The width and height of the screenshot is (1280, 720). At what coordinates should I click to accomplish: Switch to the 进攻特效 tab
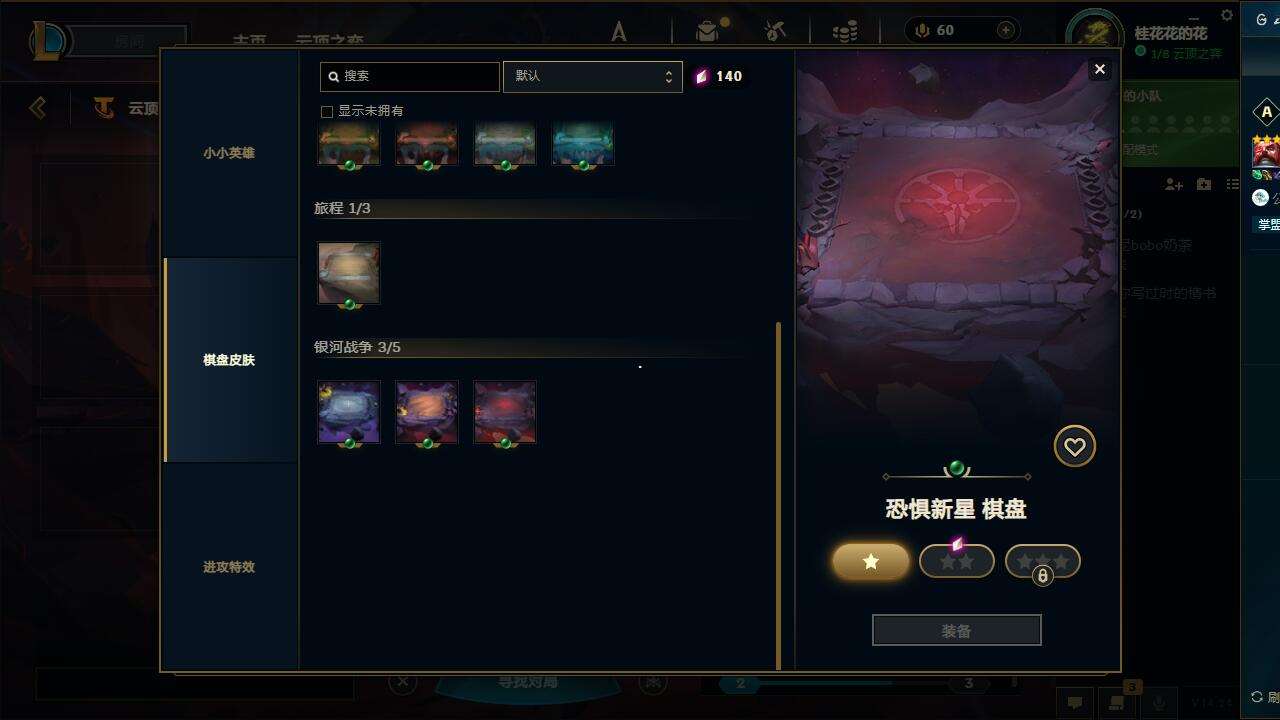[x=229, y=567]
